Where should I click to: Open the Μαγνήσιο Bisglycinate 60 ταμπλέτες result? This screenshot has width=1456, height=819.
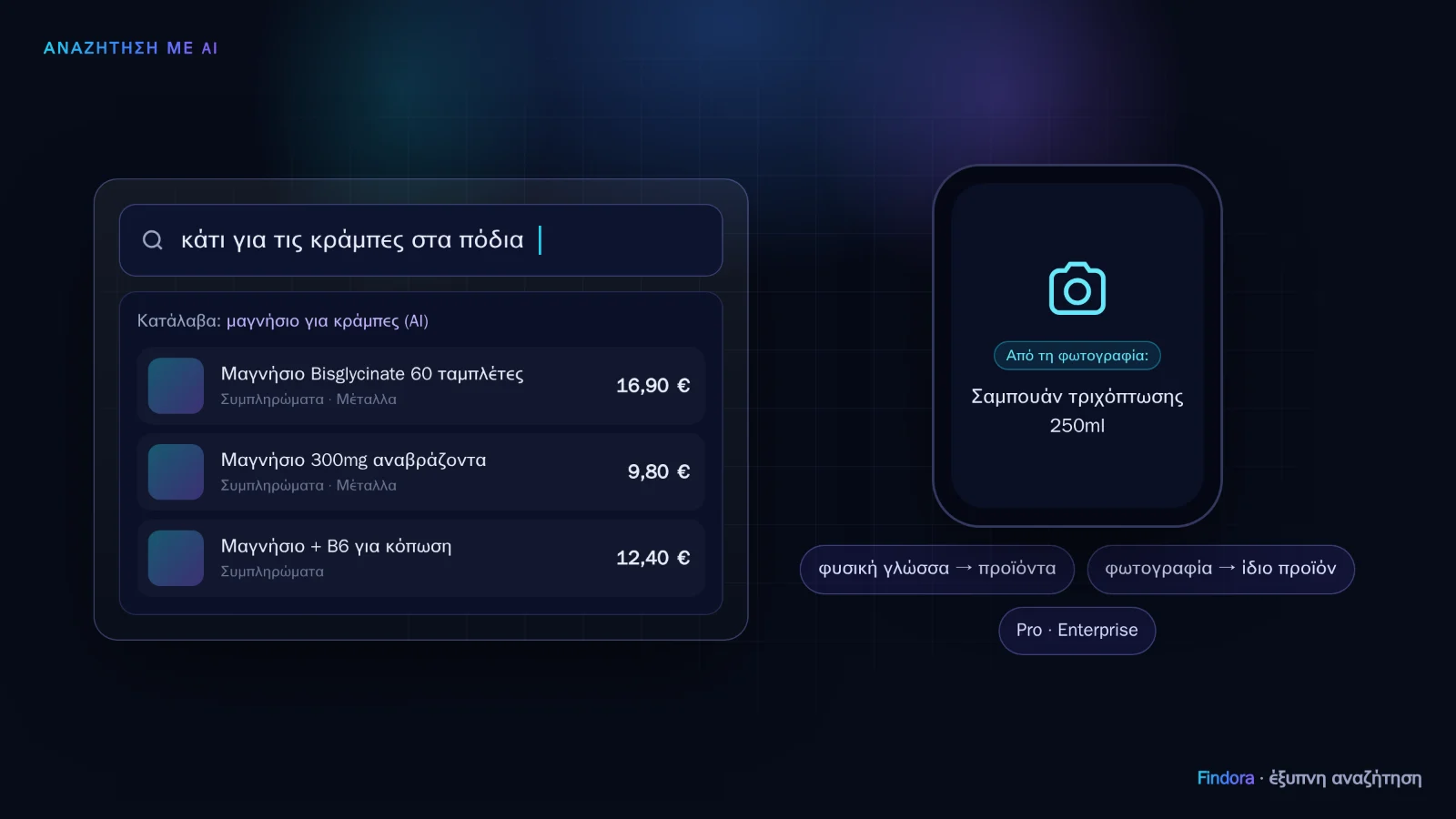(x=420, y=386)
